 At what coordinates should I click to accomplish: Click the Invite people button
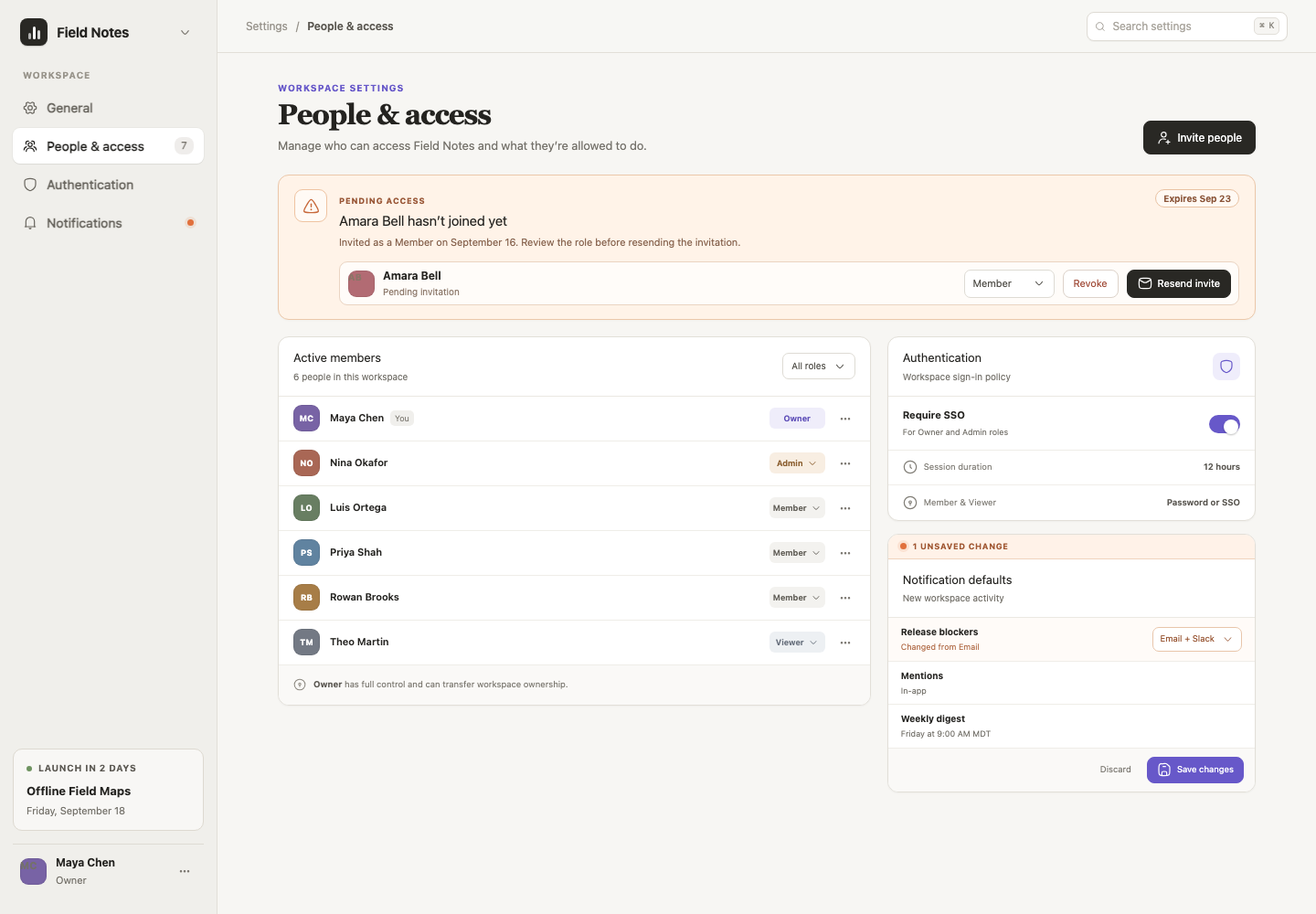click(x=1199, y=137)
